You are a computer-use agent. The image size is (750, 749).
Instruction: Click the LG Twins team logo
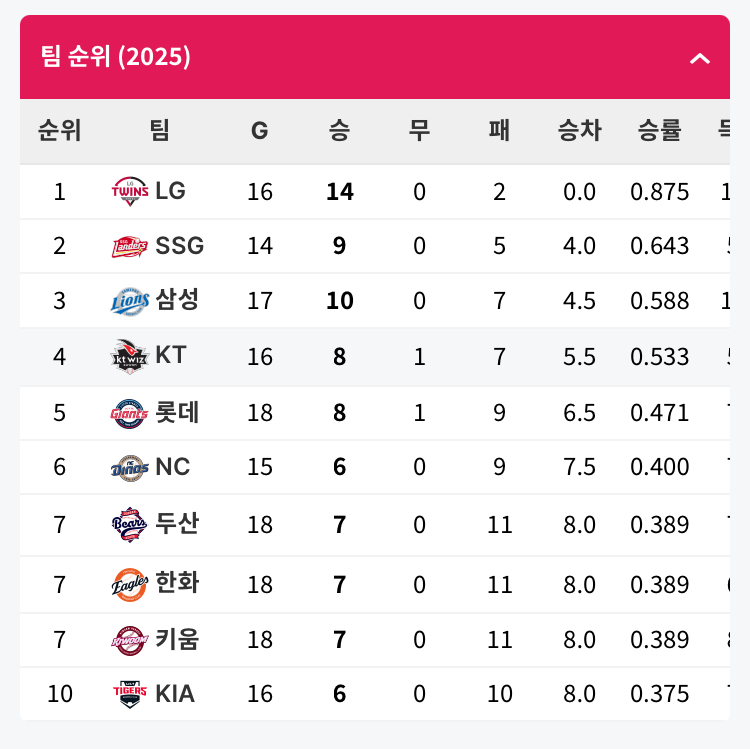[130, 191]
